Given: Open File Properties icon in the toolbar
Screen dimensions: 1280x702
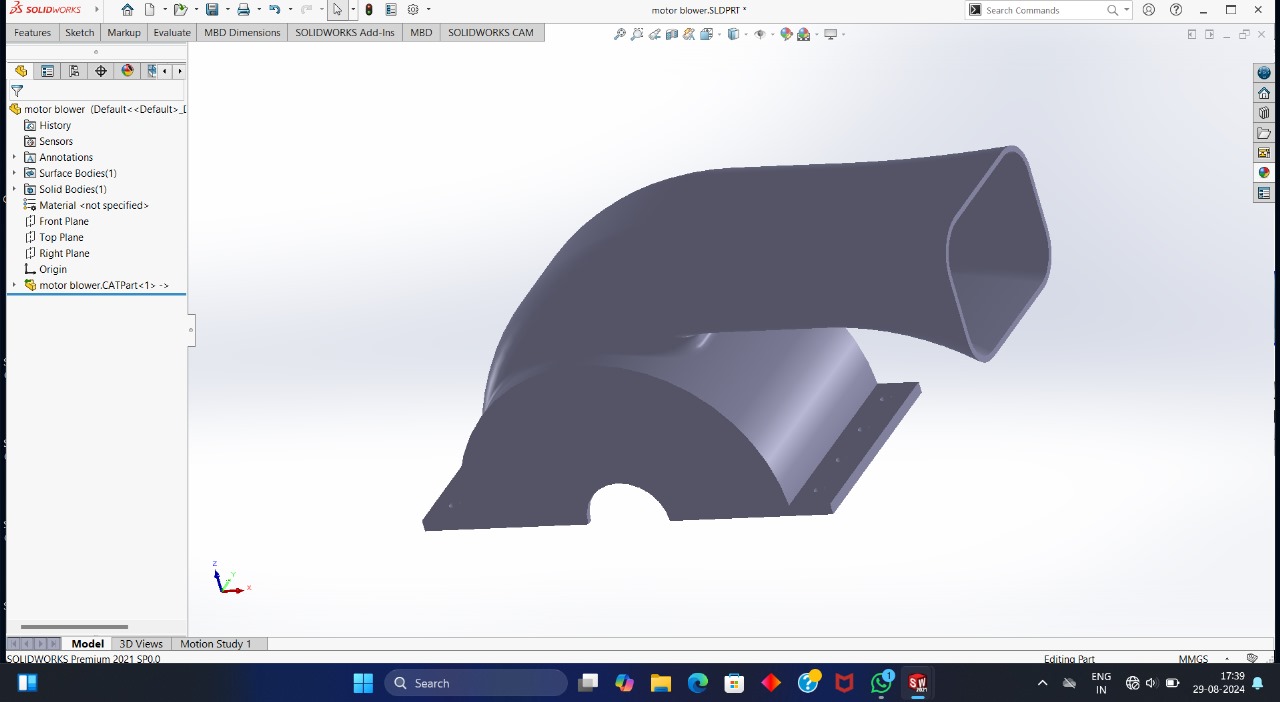Looking at the screenshot, I should [x=390, y=10].
